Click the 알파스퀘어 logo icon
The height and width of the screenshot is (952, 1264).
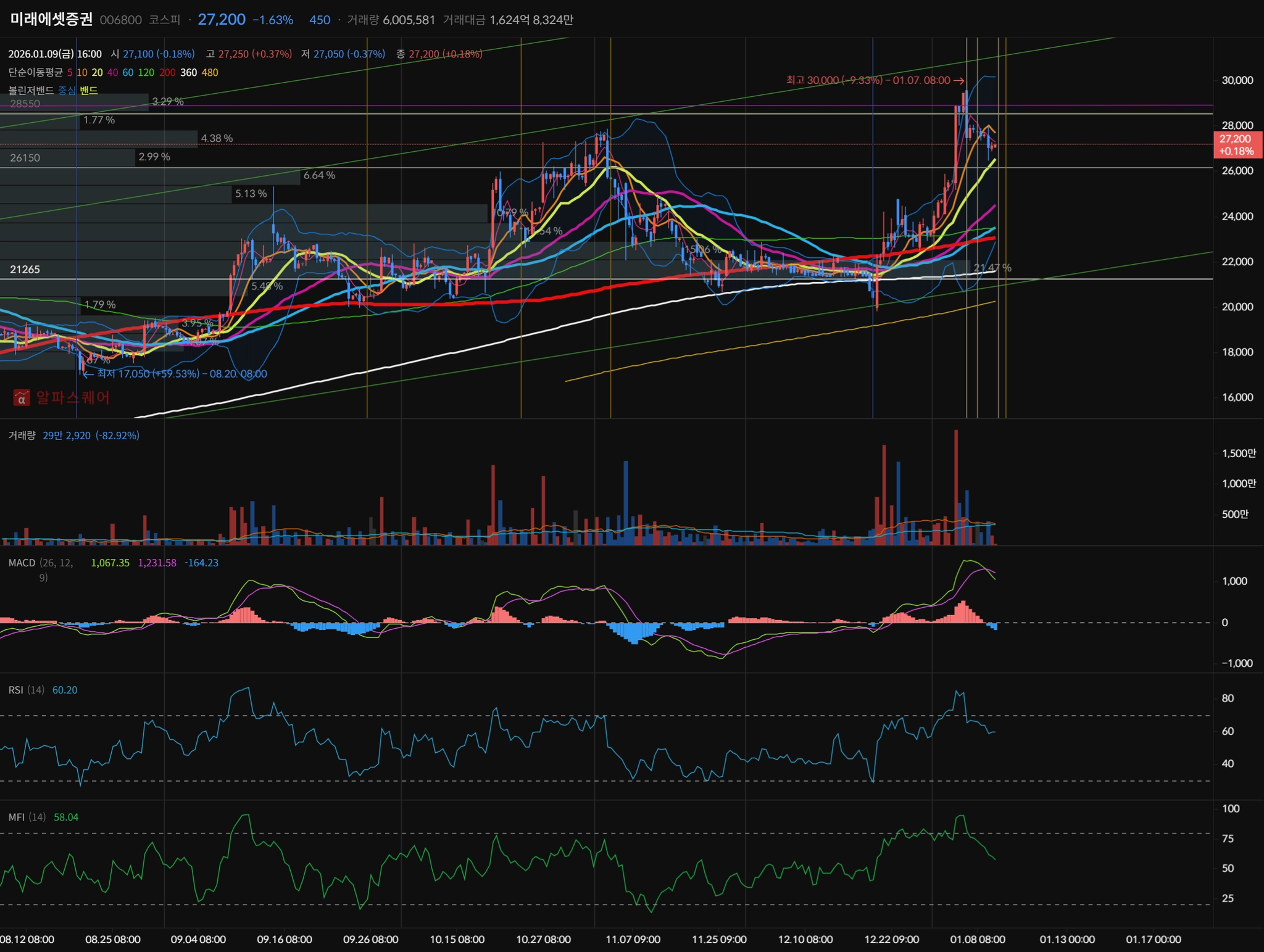pos(22,397)
